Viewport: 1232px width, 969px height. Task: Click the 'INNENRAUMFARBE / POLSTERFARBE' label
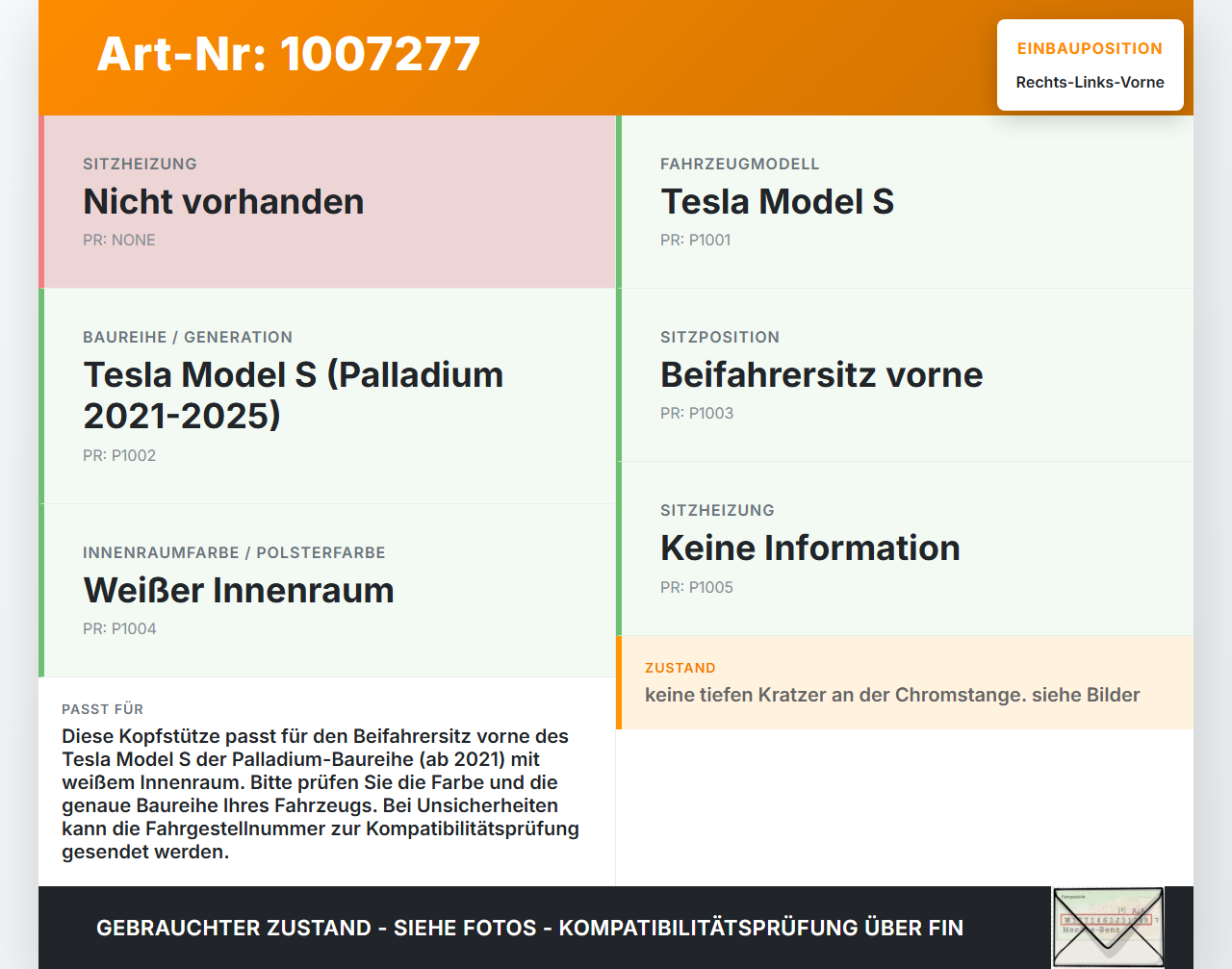[234, 552]
